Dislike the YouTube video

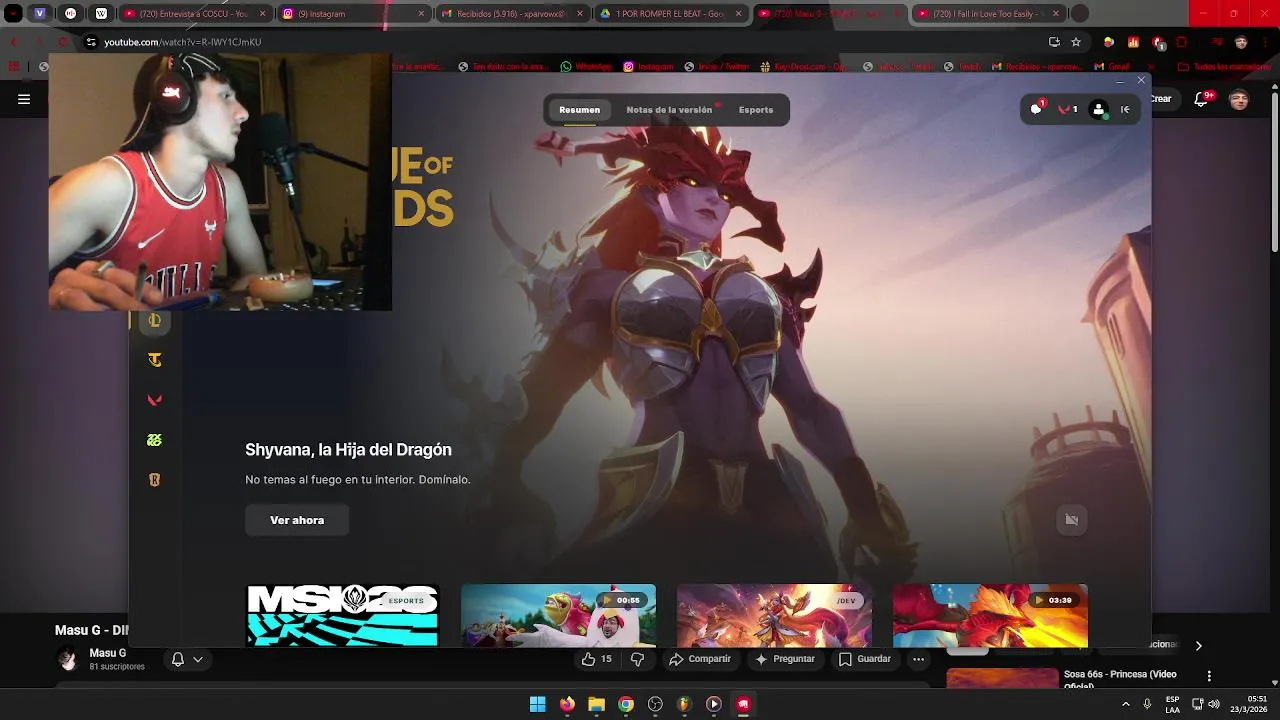point(638,659)
